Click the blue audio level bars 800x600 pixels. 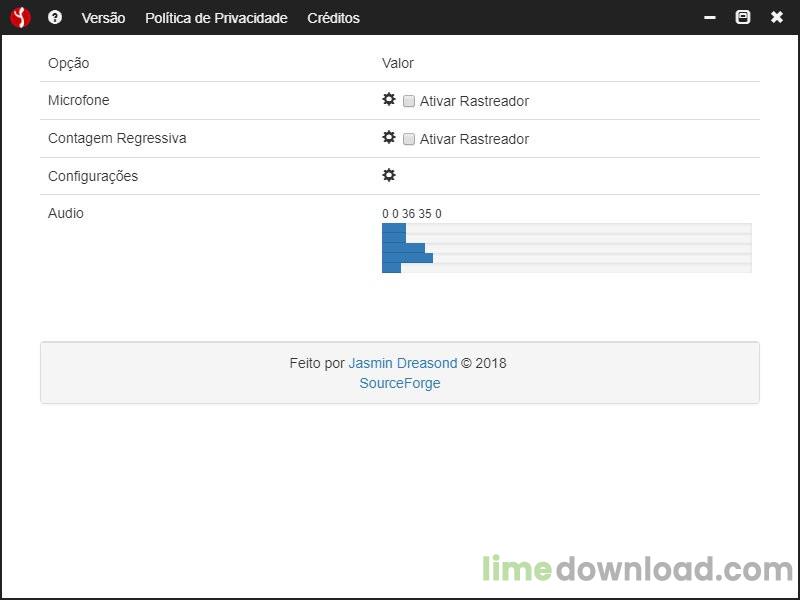pyautogui.click(x=407, y=248)
